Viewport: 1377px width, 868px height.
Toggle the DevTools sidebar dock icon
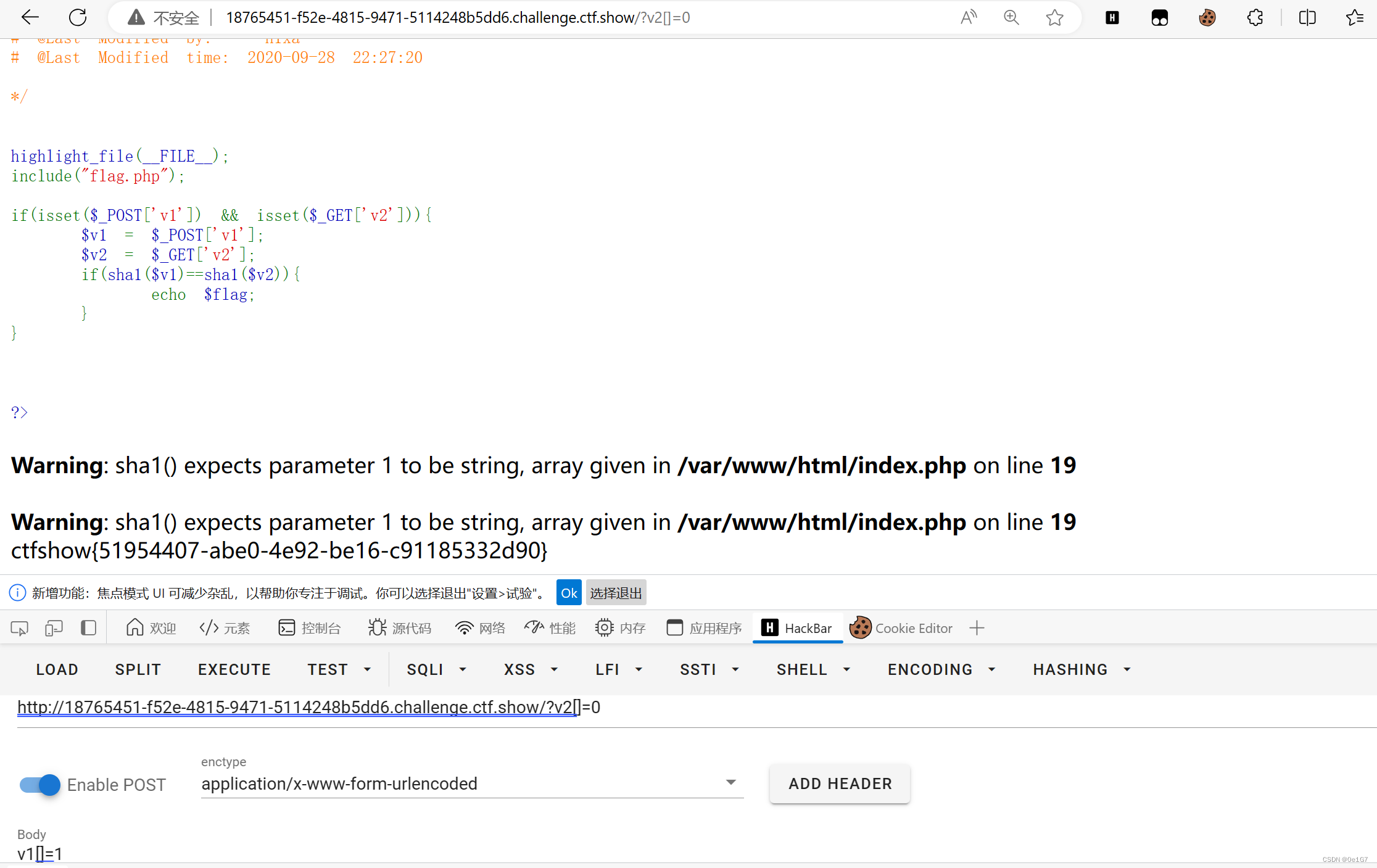[x=88, y=628]
